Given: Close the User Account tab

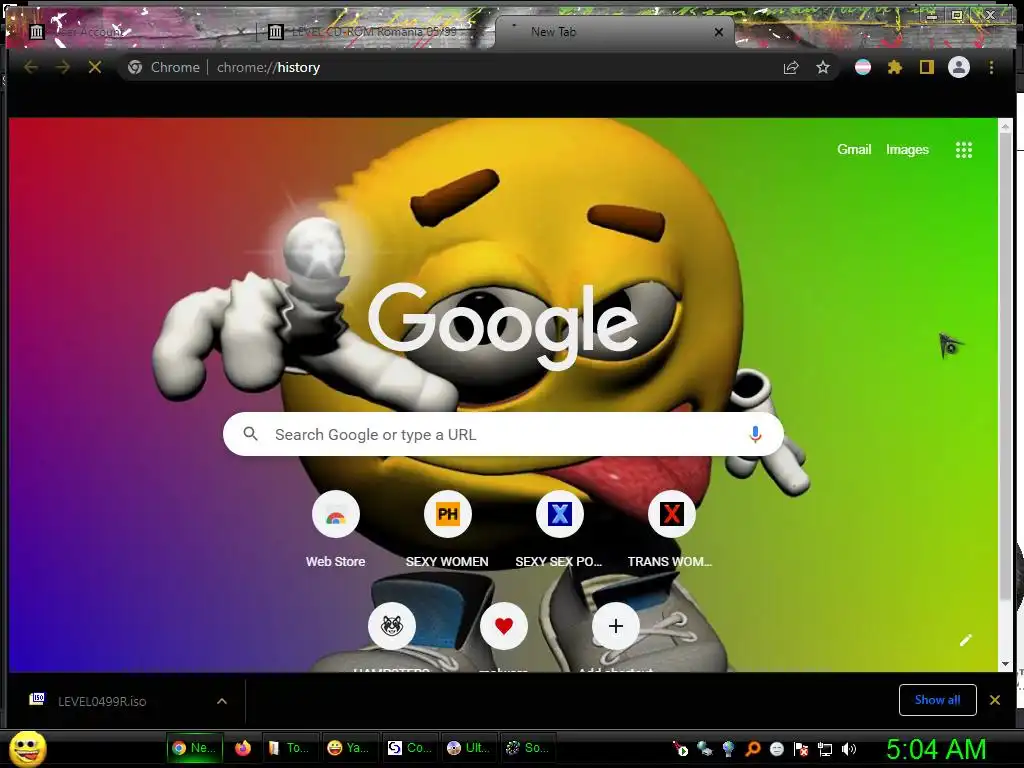Looking at the screenshot, I should tap(241, 31).
